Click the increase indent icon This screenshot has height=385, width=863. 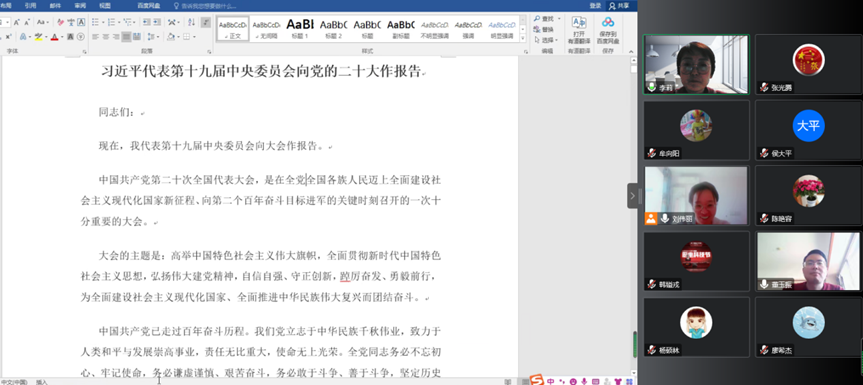point(157,22)
